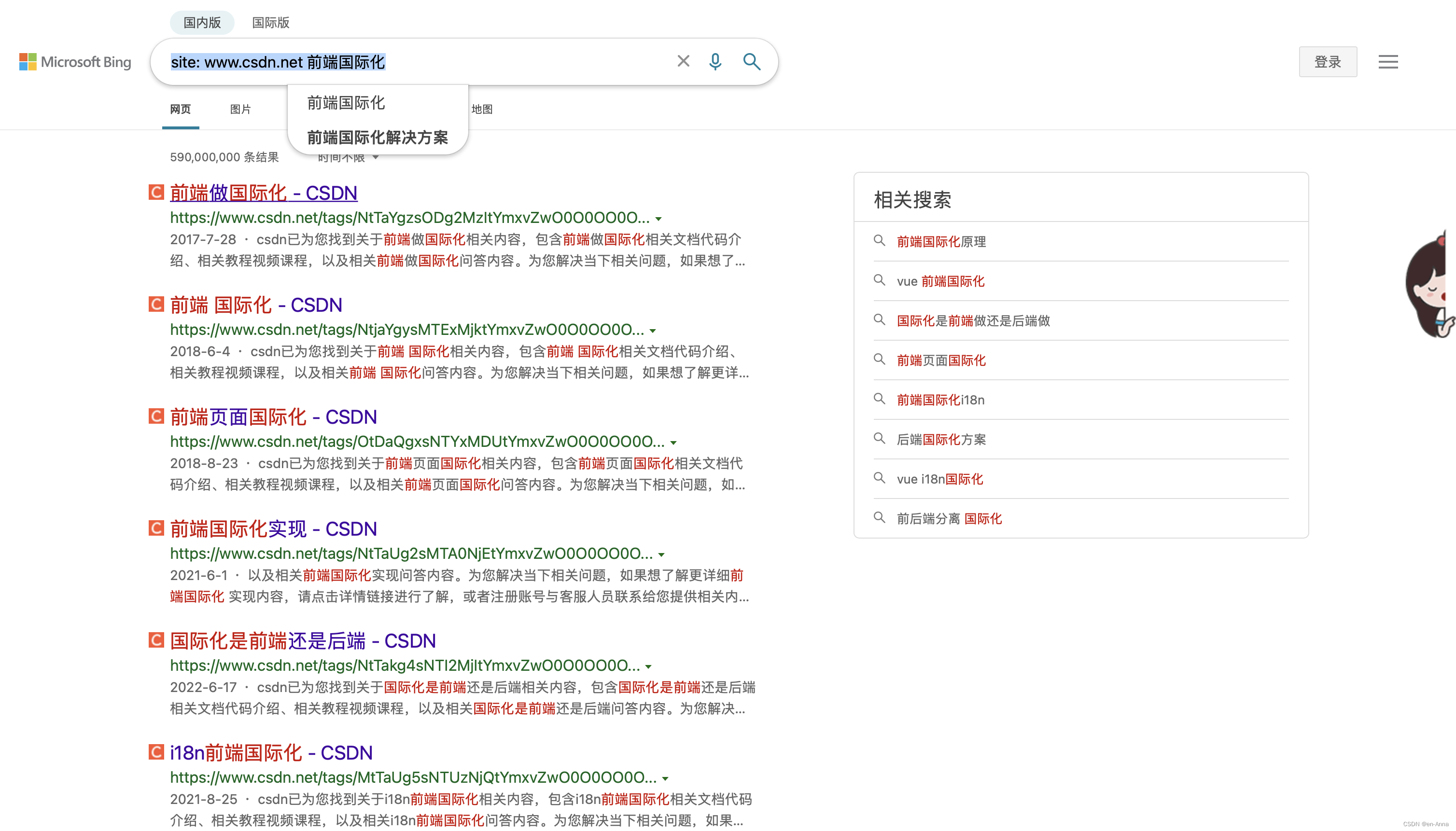Click URL under 前端页面国际化 result
The width and height of the screenshot is (1456, 831).
tap(417, 441)
